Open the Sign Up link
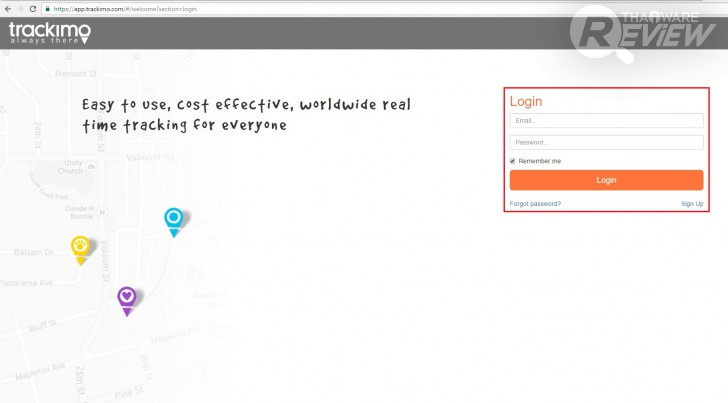The width and height of the screenshot is (728, 403). click(692, 204)
